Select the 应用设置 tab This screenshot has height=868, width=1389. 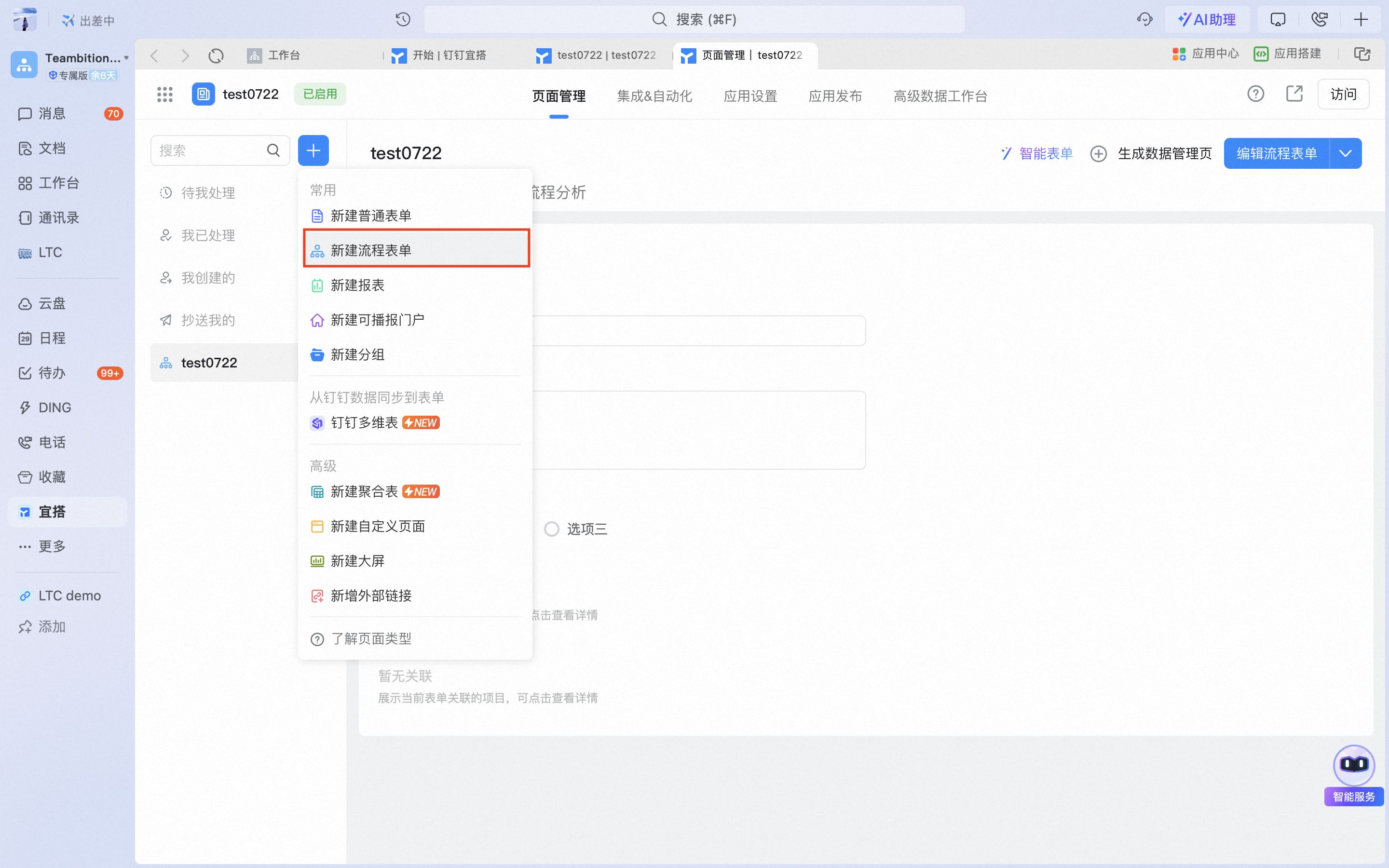[750, 96]
